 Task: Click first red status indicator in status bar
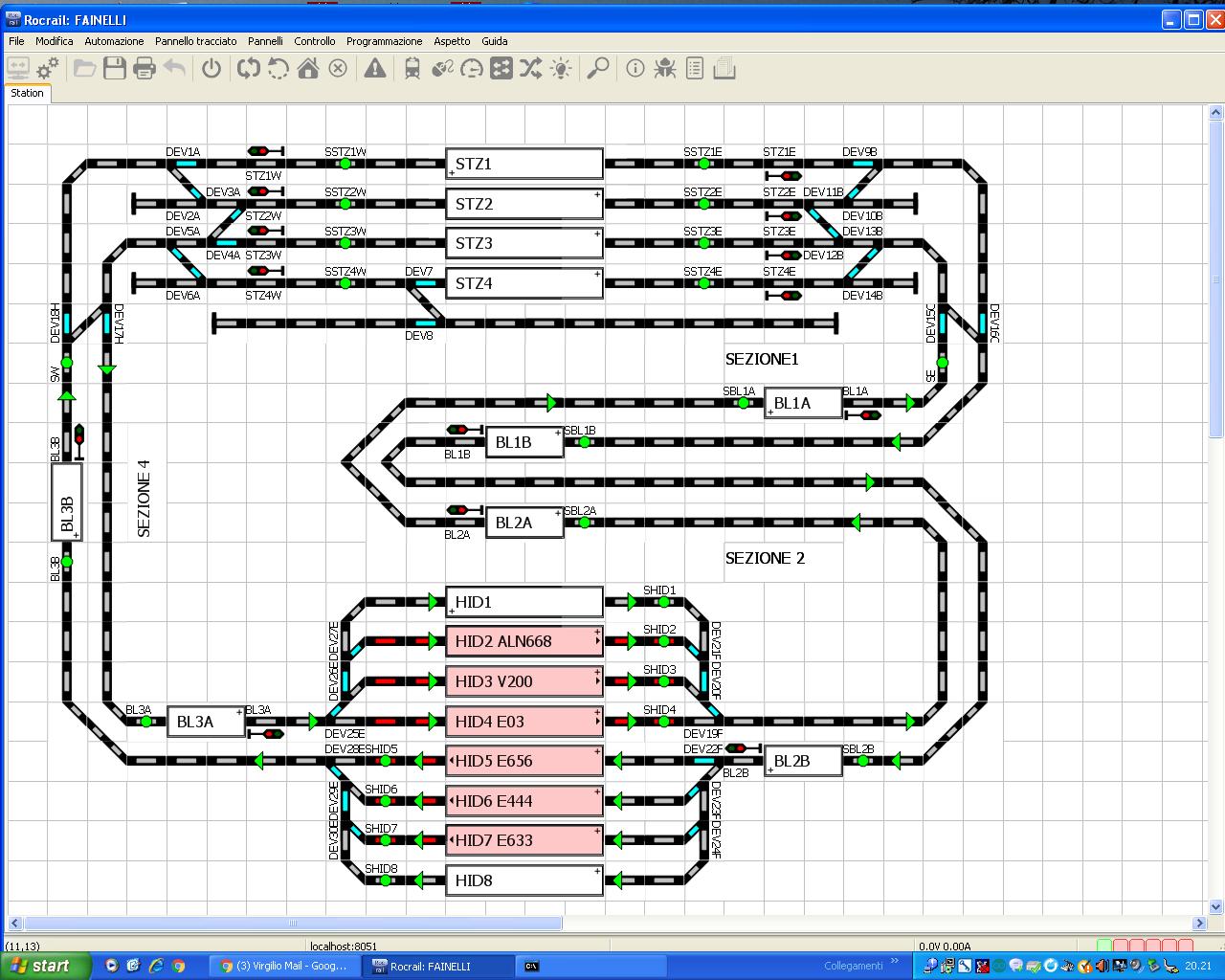pyautogui.click(x=1122, y=947)
